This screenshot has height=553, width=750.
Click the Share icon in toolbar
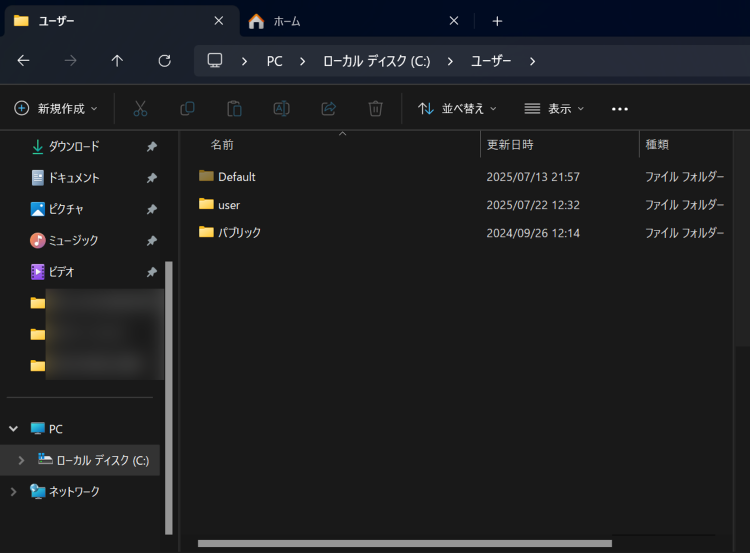pyautogui.click(x=329, y=109)
